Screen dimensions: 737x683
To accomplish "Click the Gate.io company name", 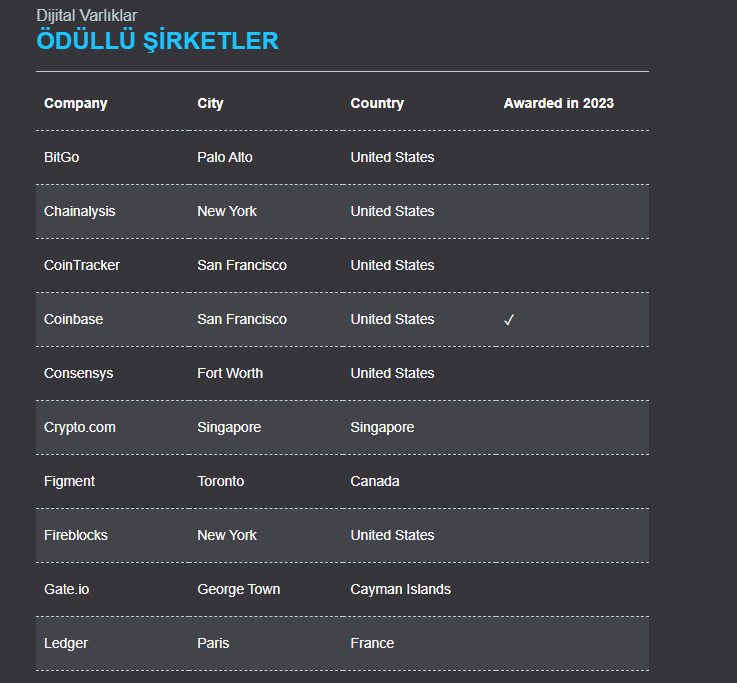I will (67, 589).
